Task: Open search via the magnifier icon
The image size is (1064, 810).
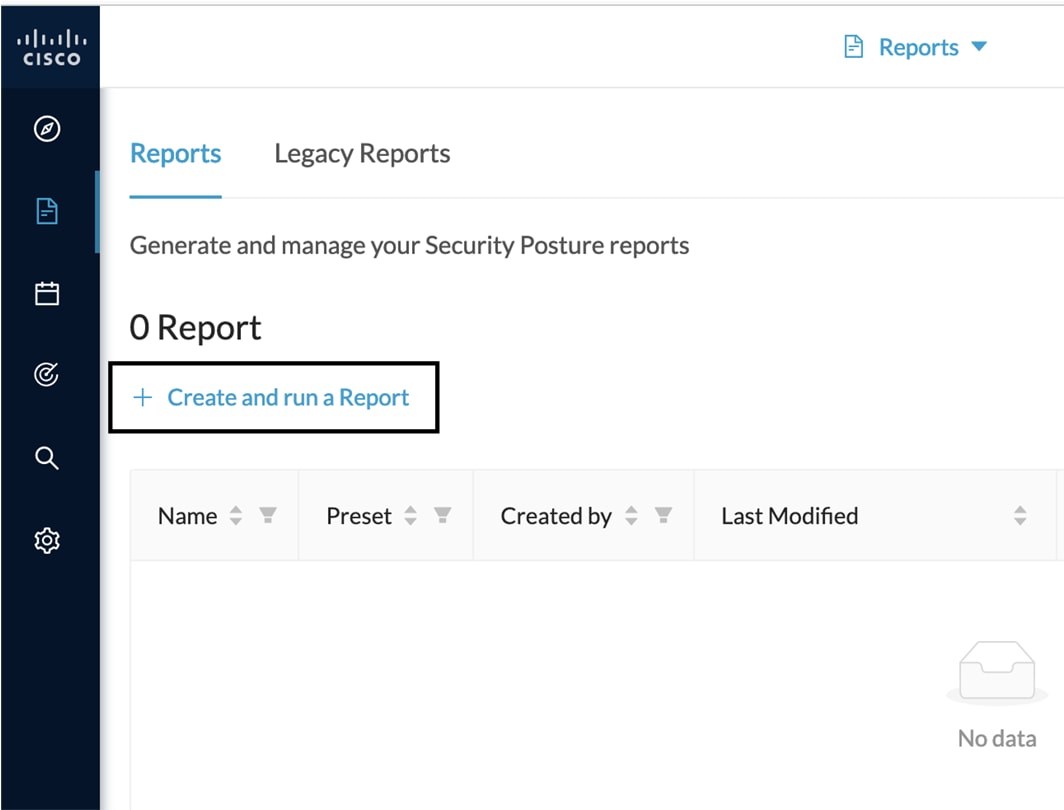Action: coord(47,458)
